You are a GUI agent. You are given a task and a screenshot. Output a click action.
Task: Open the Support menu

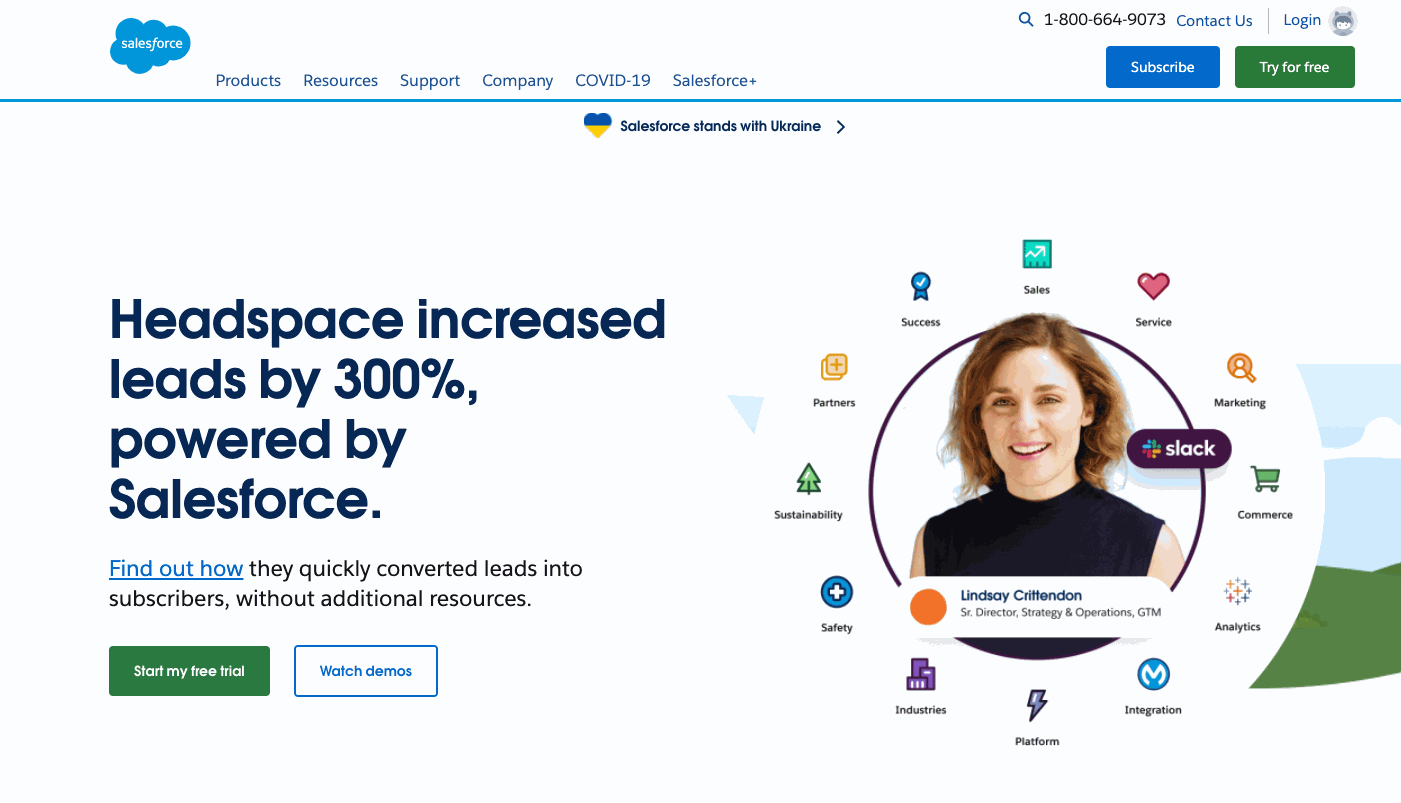point(430,80)
